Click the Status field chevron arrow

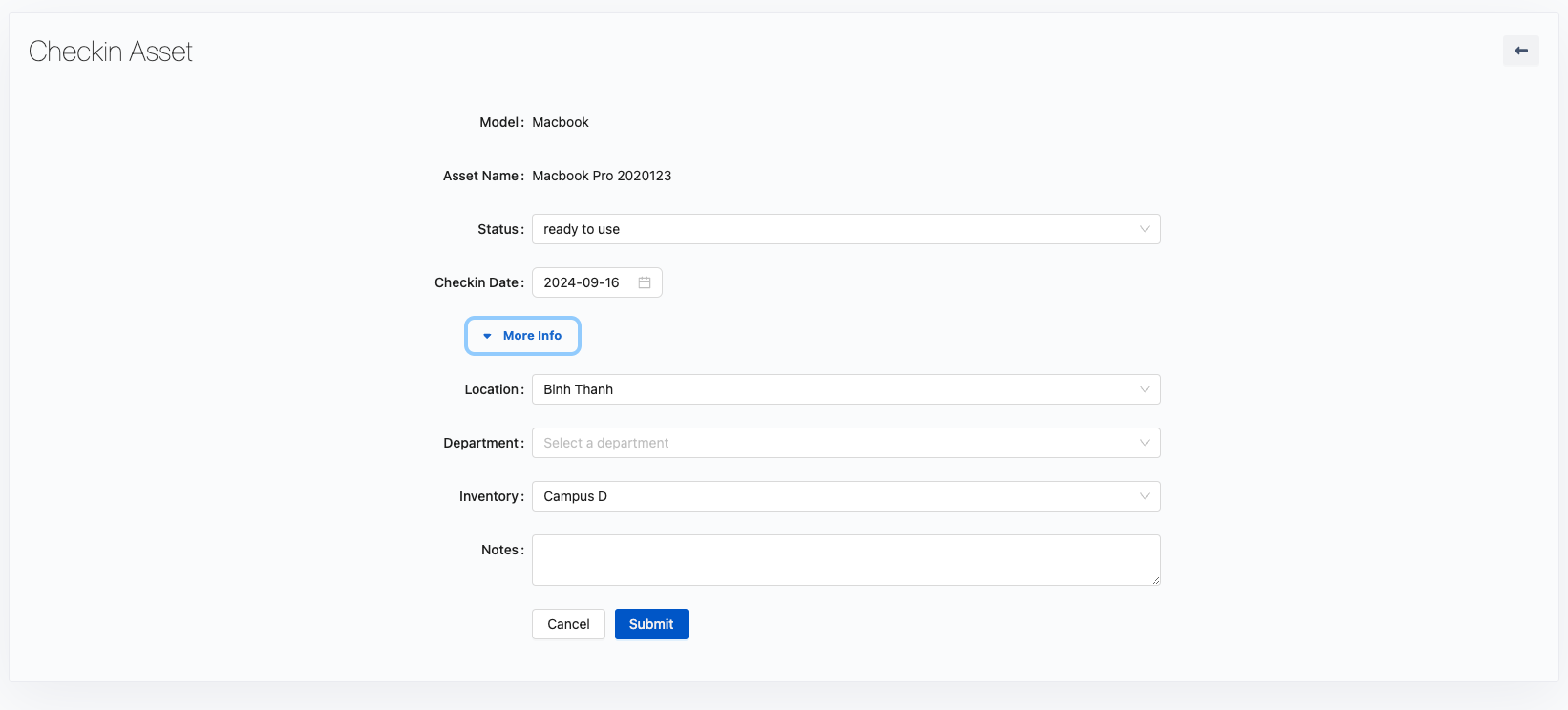(x=1144, y=229)
